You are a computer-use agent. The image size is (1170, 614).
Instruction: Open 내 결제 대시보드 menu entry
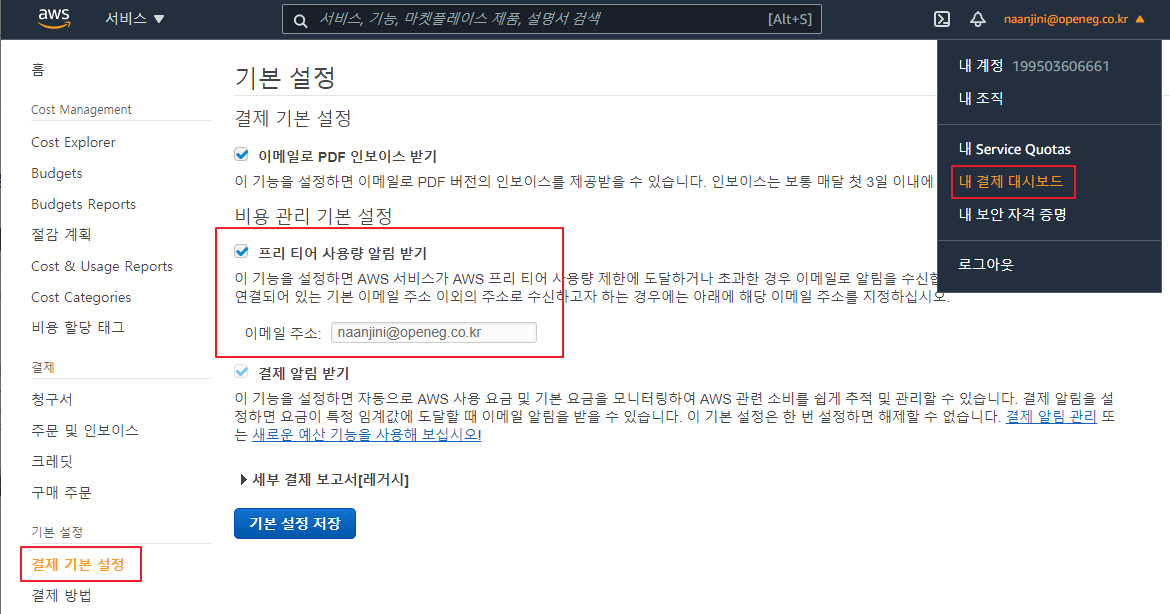coord(1010,181)
